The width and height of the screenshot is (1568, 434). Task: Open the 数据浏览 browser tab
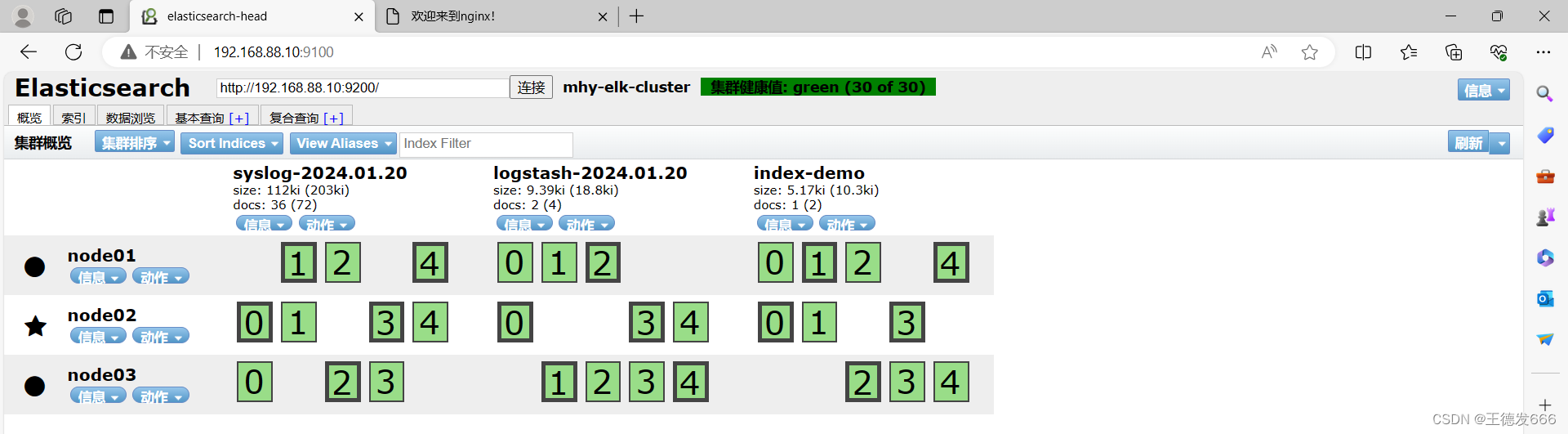(x=131, y=117)
